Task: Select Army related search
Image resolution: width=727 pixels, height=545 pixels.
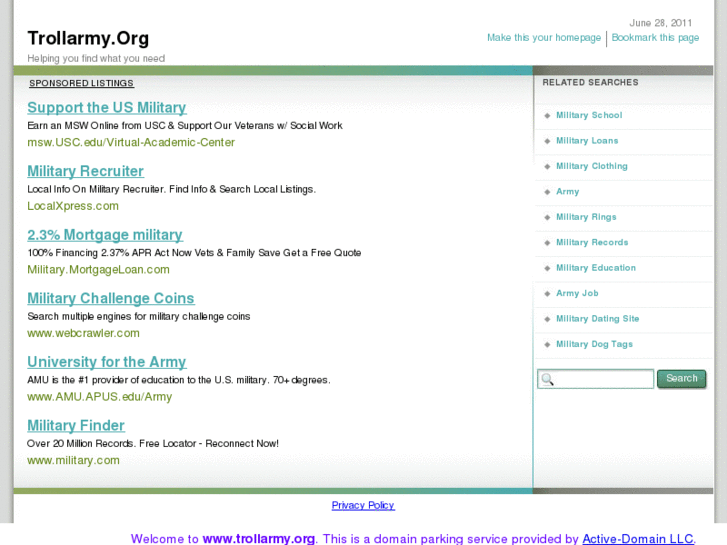Action: point(568,192)
